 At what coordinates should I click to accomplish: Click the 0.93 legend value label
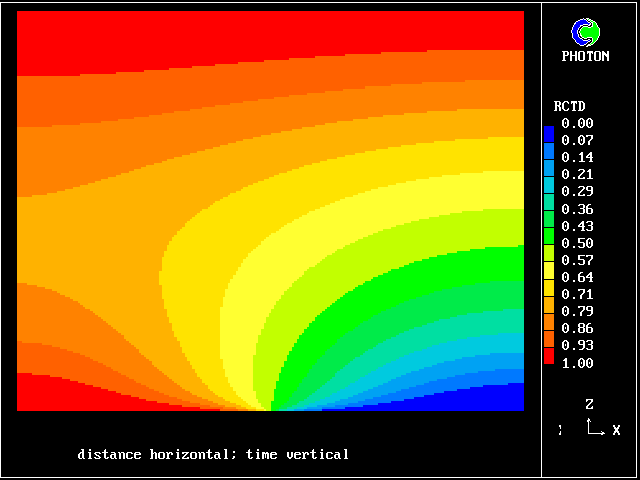pos(577,345)
